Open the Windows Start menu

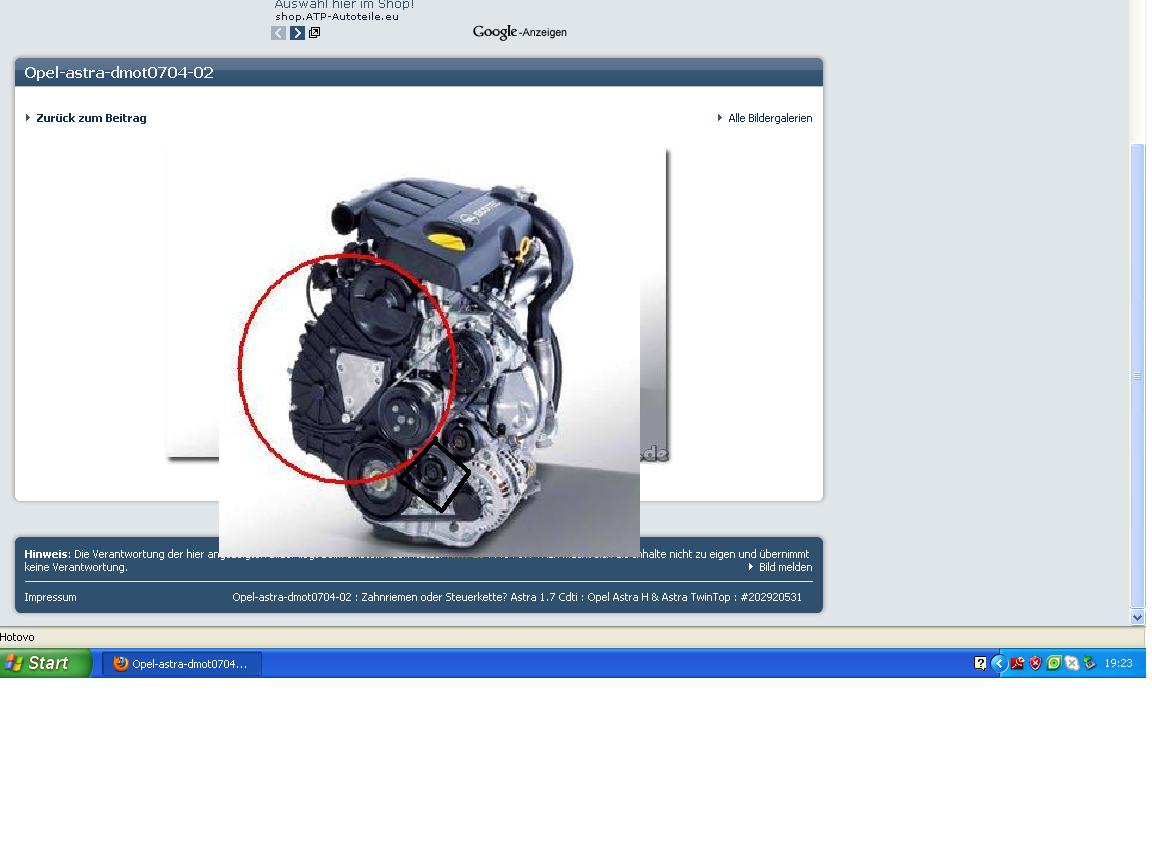coord(46,663)
